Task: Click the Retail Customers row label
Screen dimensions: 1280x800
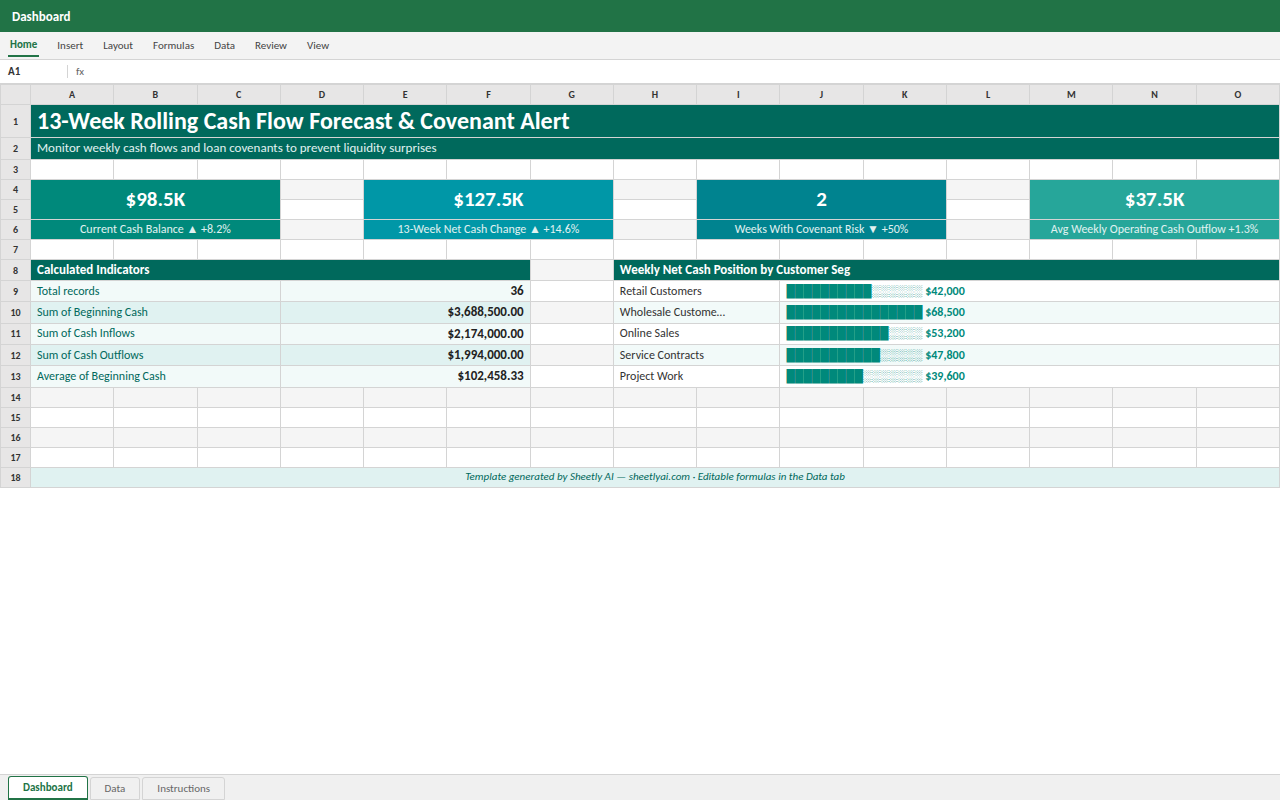Action: coord(697,291)
